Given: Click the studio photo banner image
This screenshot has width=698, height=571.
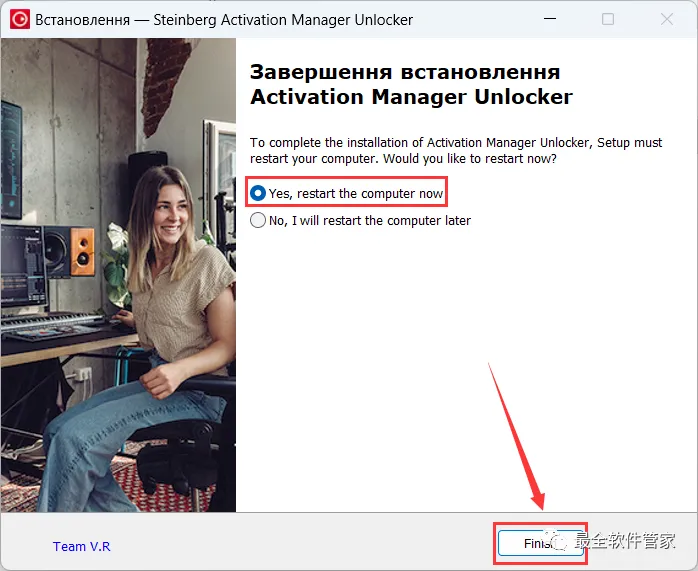Looking at the screenshot, I should click(118, 275).
